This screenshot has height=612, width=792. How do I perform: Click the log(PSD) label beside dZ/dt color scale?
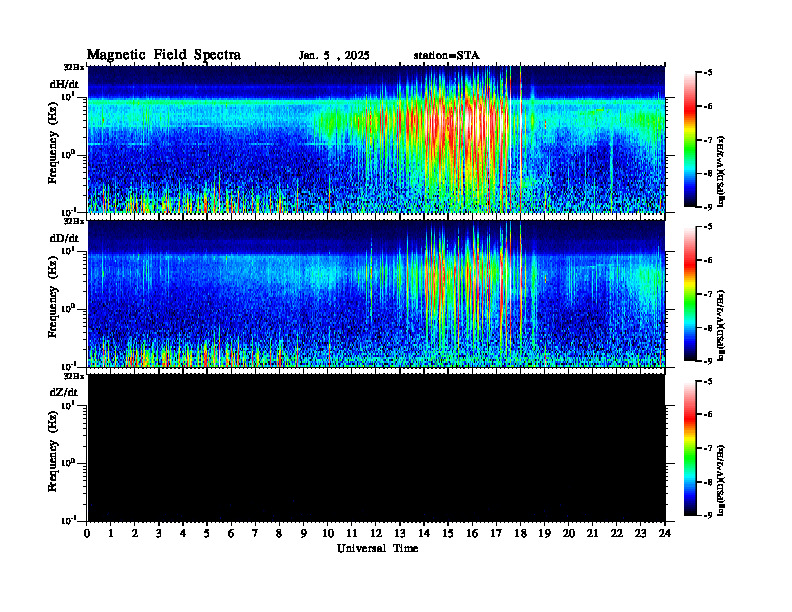[x=721, y=480]
